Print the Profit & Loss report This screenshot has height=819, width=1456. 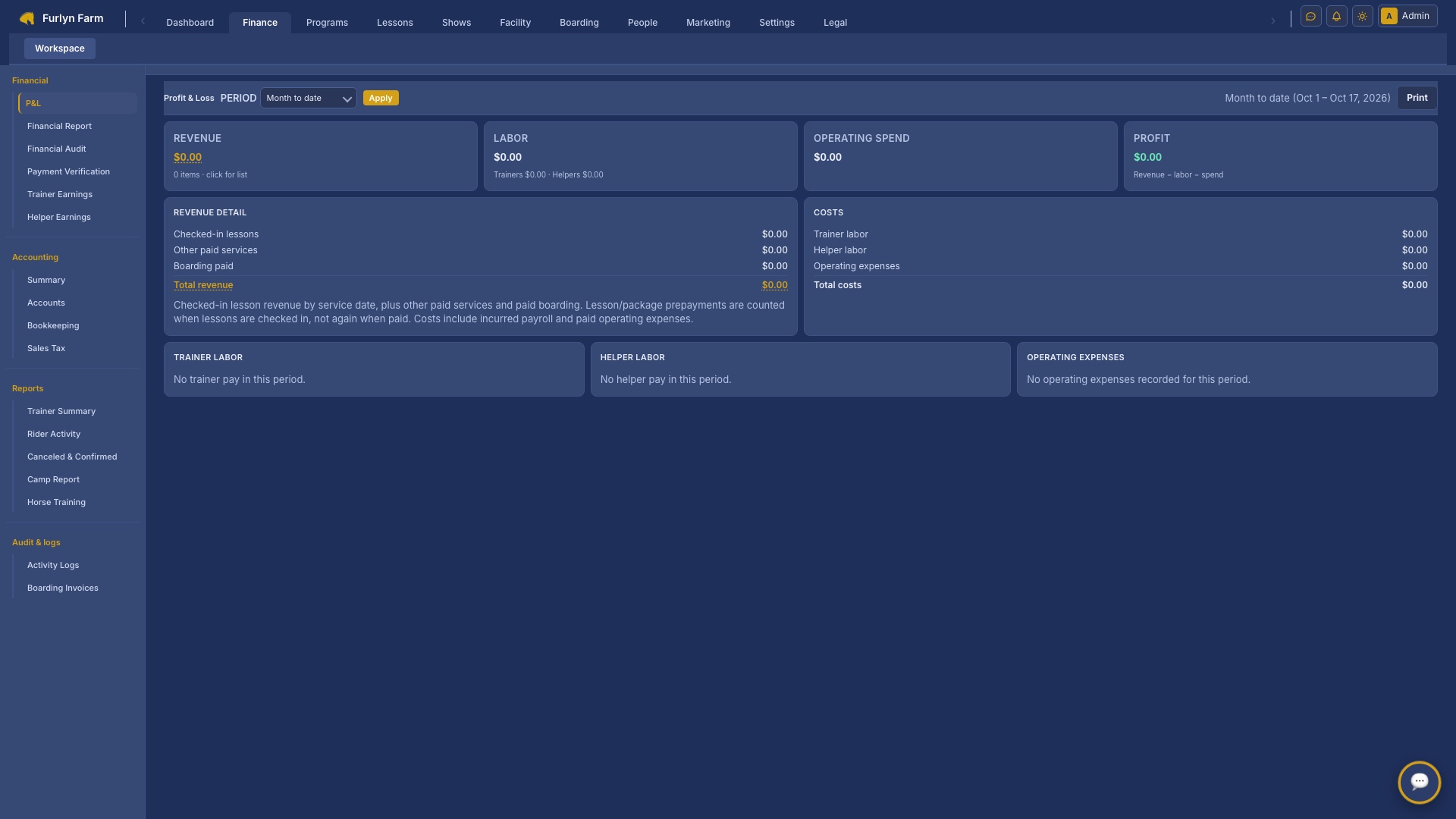click(1417, 98)
